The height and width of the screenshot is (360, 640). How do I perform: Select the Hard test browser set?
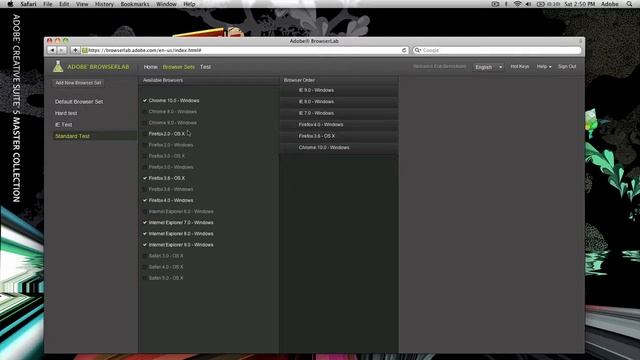click(66, 113)
